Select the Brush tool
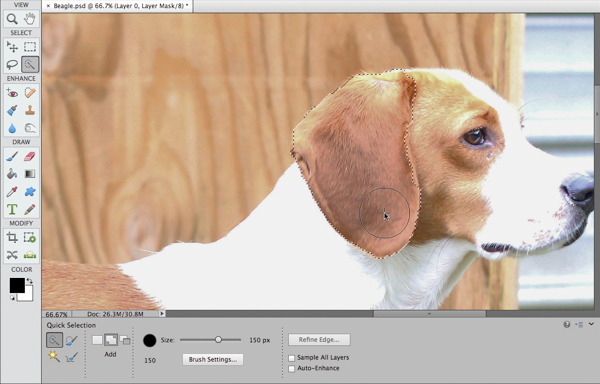This screenshot has width=600, height=384. [x=12, y=156]
